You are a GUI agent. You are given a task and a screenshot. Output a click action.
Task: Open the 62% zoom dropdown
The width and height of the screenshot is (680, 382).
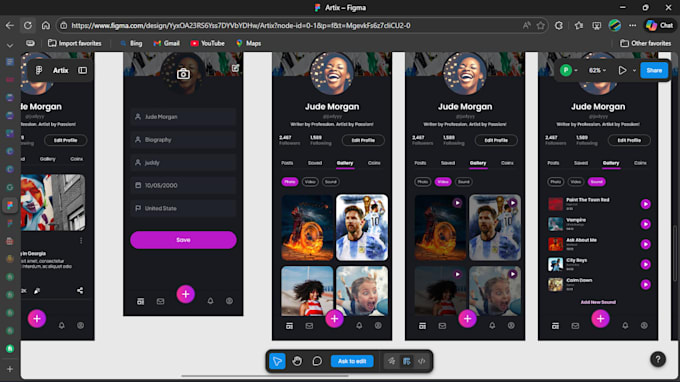[x=597, y=70]
